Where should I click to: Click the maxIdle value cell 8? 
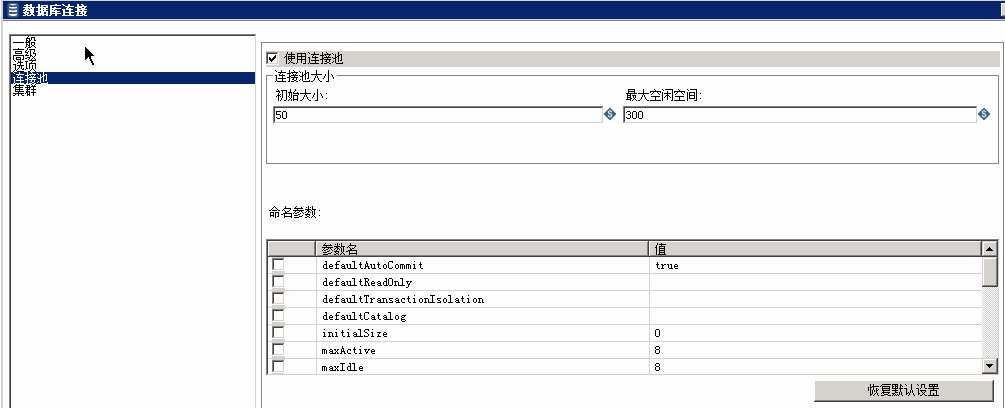coord(815,368)
